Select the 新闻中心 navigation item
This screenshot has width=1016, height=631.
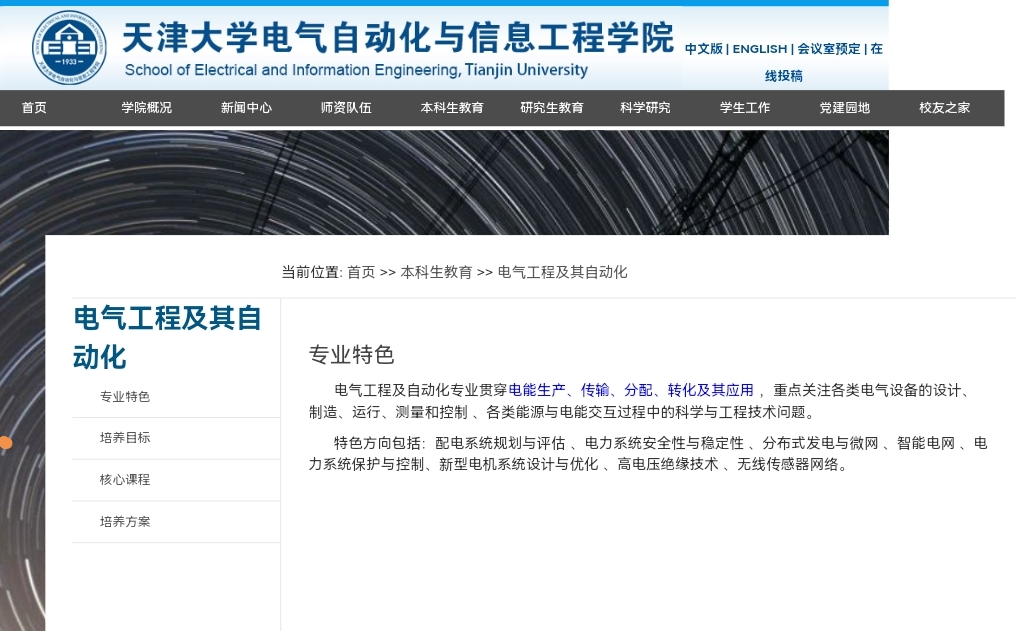pos(245,107)
